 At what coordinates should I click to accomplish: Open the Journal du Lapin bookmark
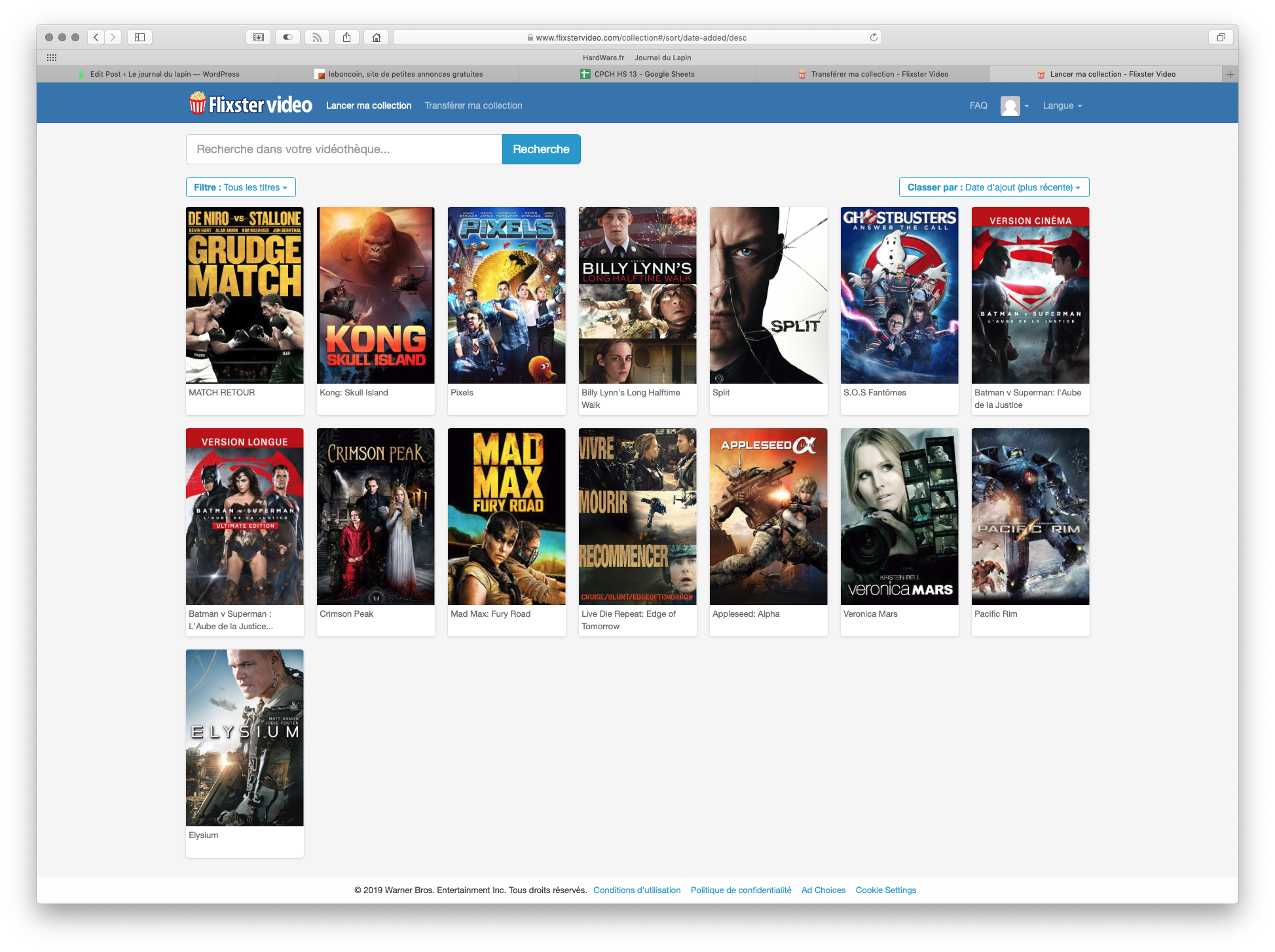pyautogui.click(x=663, y=58)
